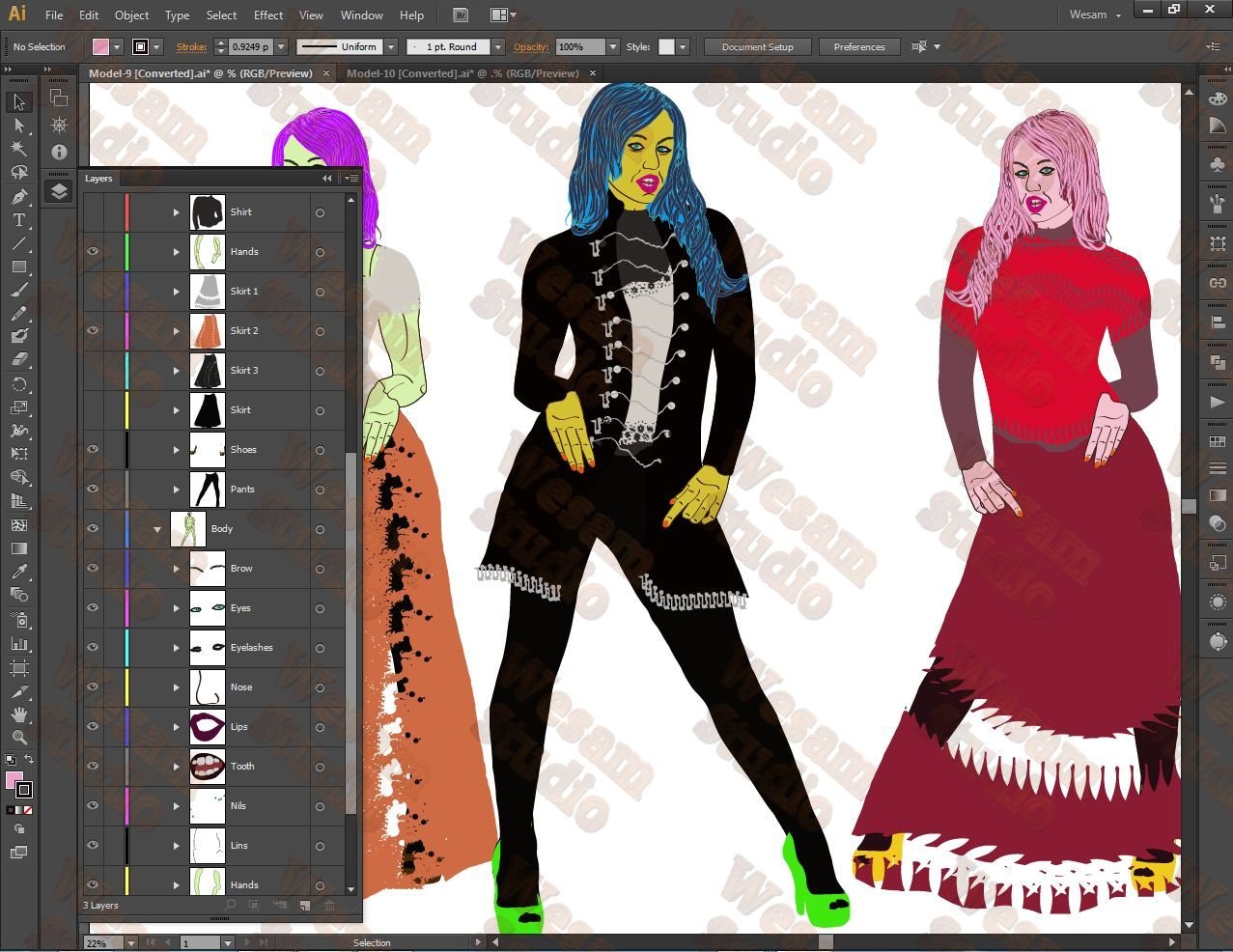
Task: Open the File menu
Action: coord(54,15)
